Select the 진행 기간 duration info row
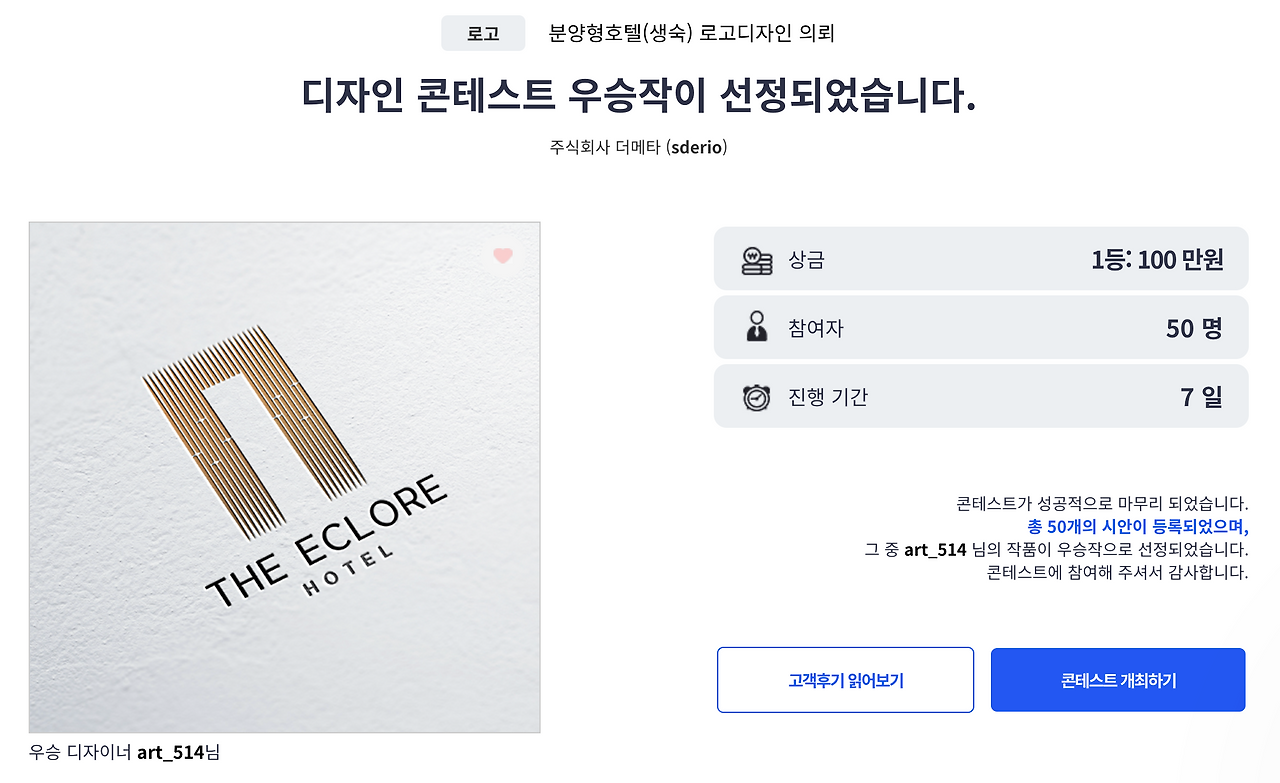This screenshot has height=783, width=1280. 980,395
